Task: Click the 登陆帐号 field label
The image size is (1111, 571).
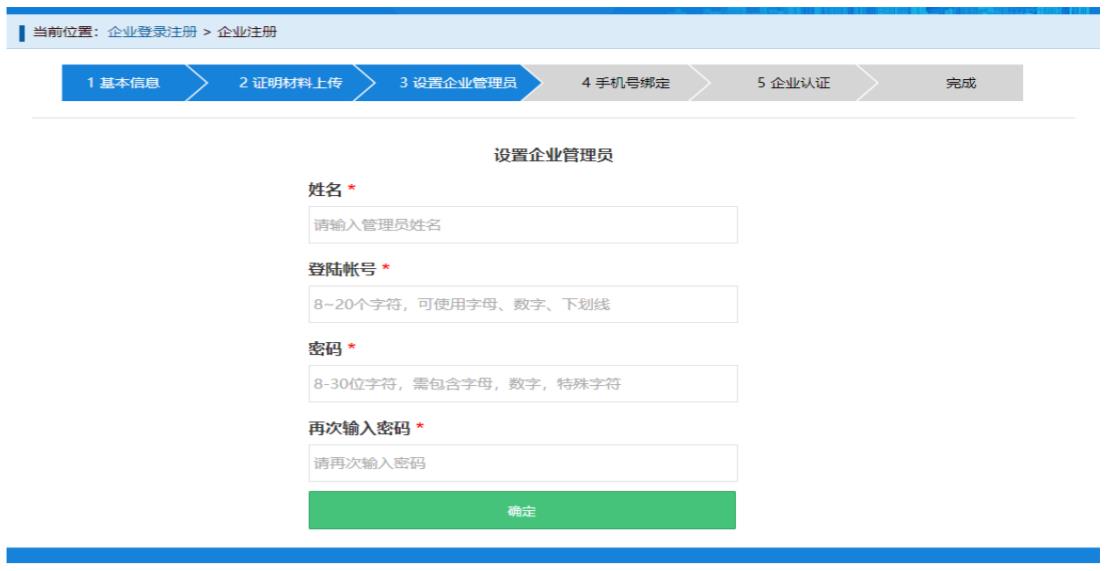Action: (x=342, y=269)
